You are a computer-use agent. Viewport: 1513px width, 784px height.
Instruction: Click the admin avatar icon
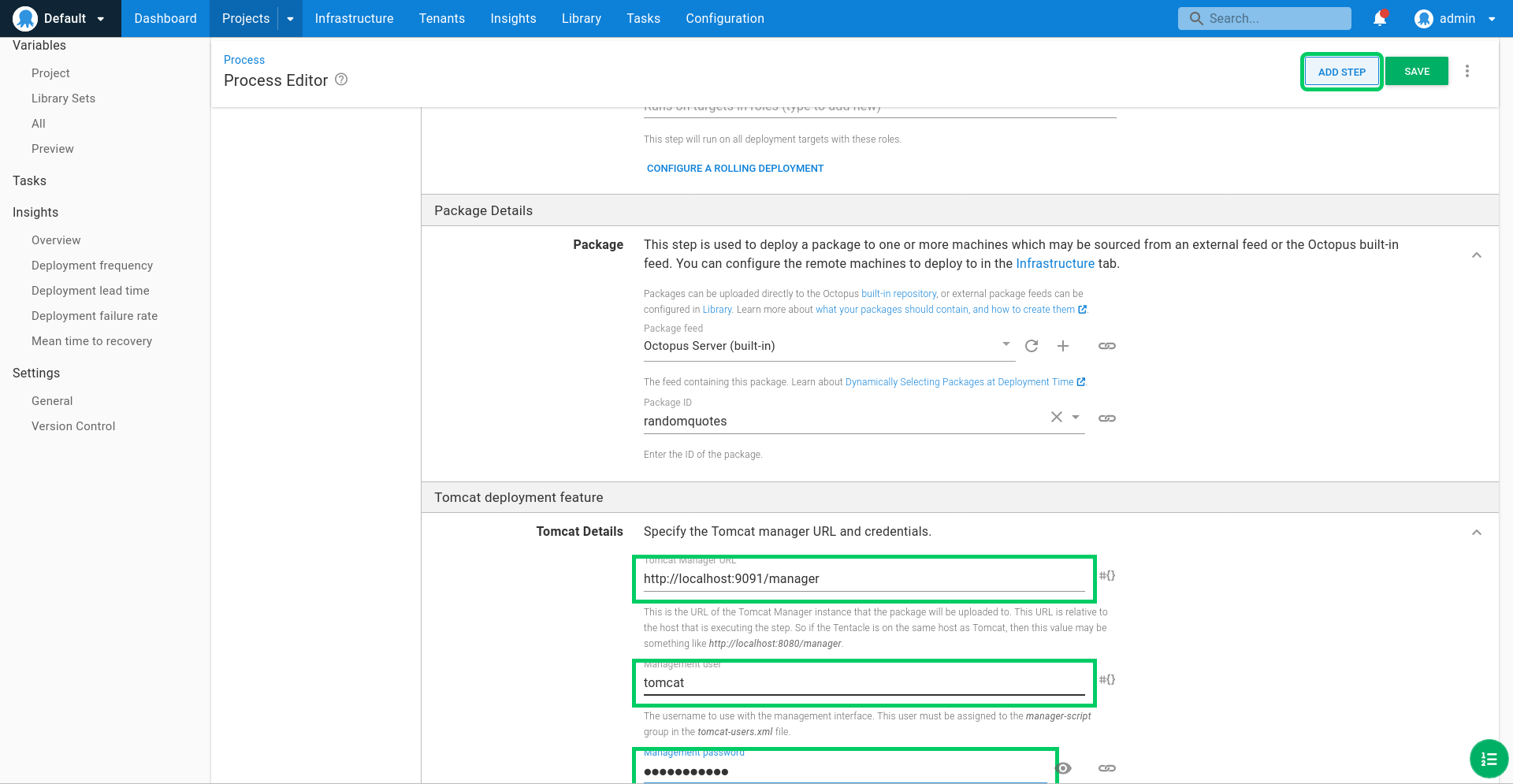pyautogui.click(x=1423, y=18)
